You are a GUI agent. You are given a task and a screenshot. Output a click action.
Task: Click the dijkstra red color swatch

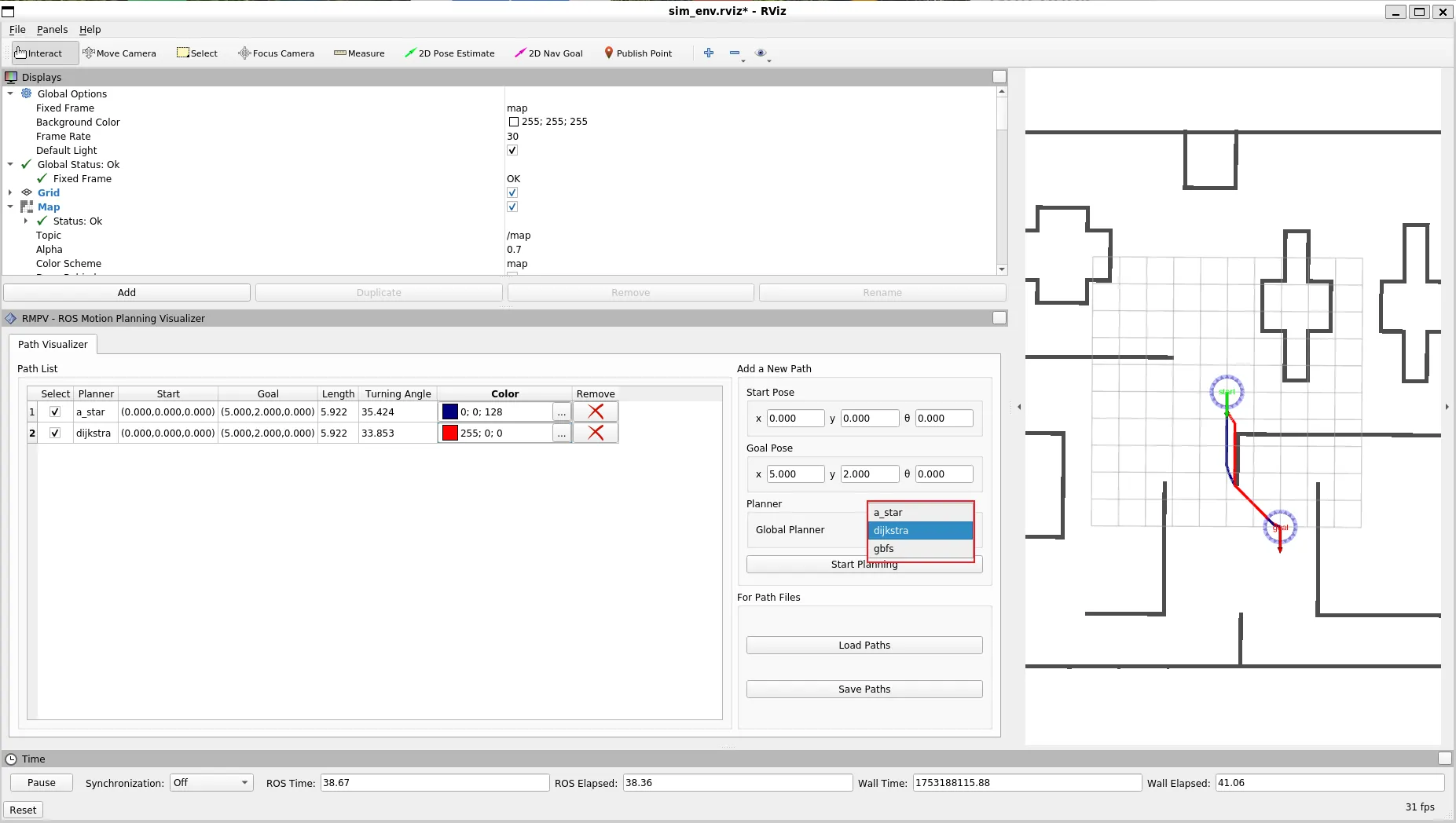click(x=450, y=433)
